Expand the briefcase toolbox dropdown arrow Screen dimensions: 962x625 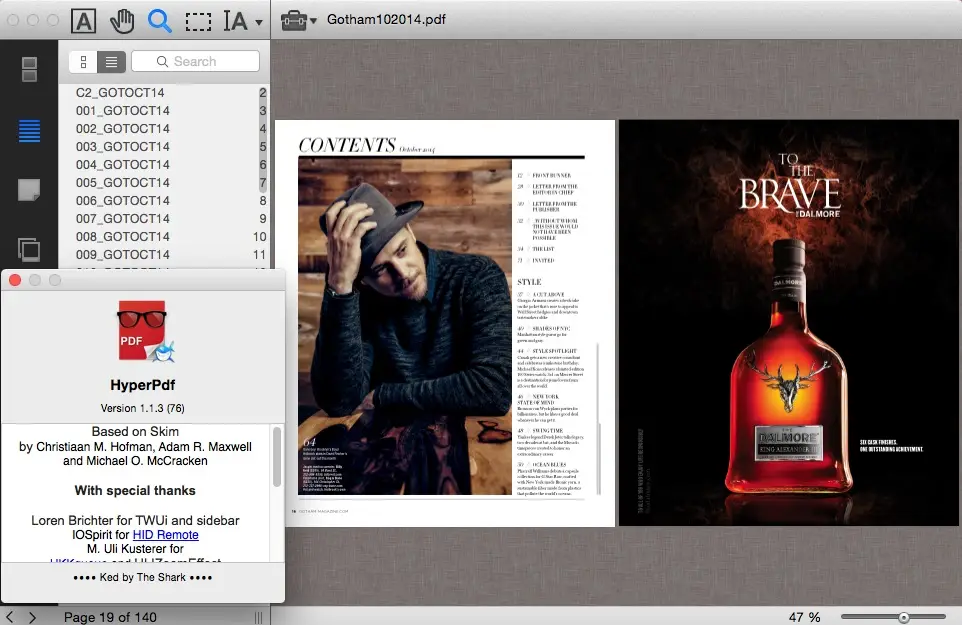[313, 21]
